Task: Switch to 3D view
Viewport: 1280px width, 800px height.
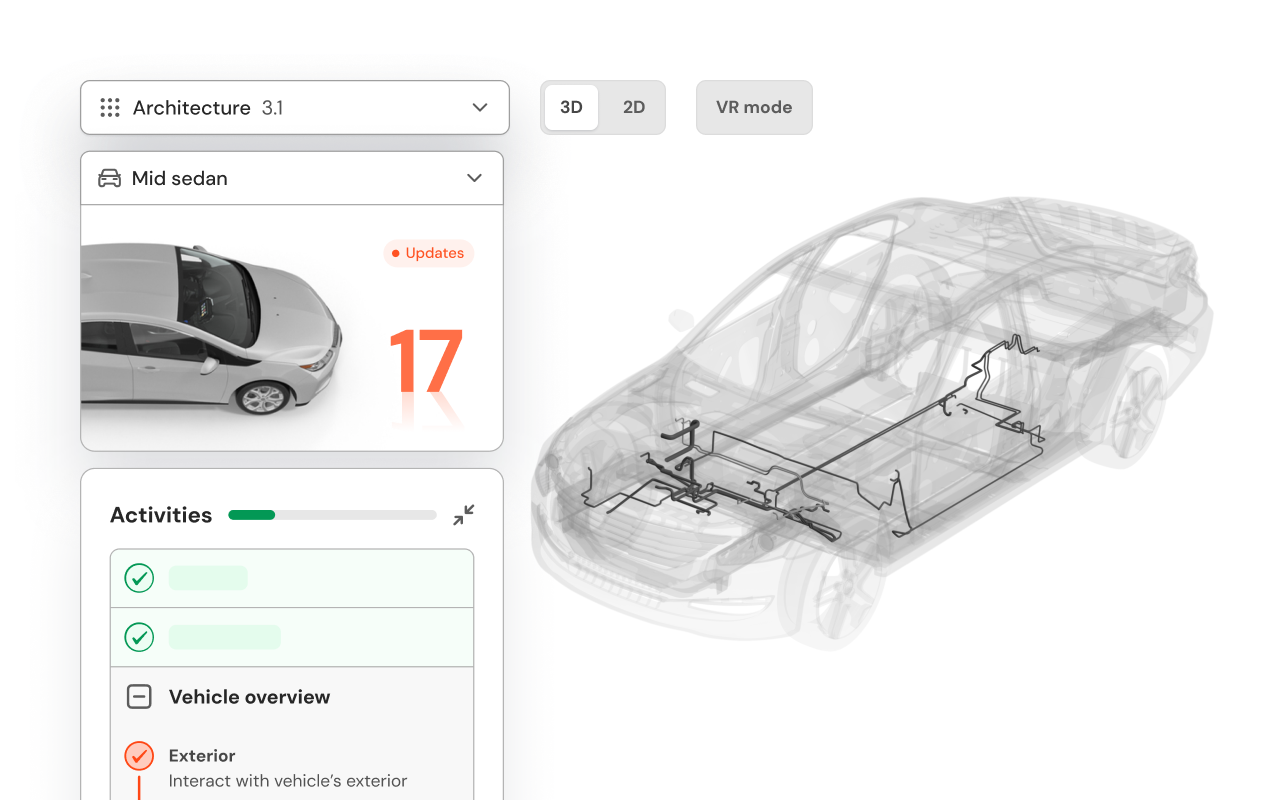Action: 571,107
